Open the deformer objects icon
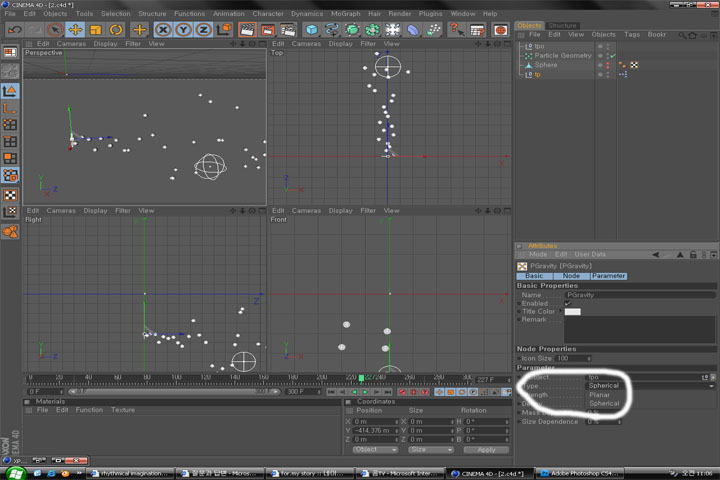This screenshot has width=720, height=480. (x=413, y=30)
